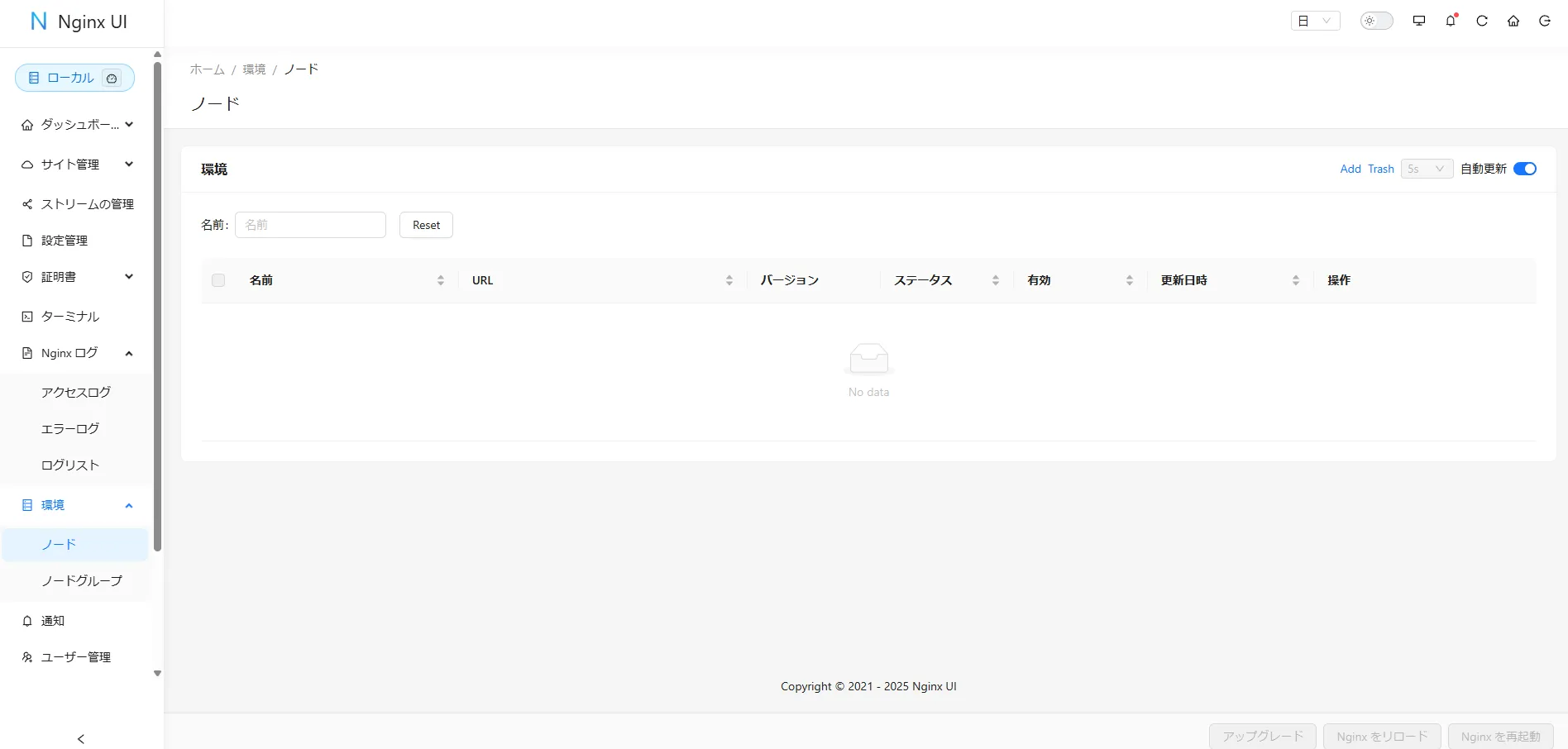Image resolution: width=1568 pixels, height=749 pixels.
Task: Open エラーログ in the sidebar
Action: point(77,429)
